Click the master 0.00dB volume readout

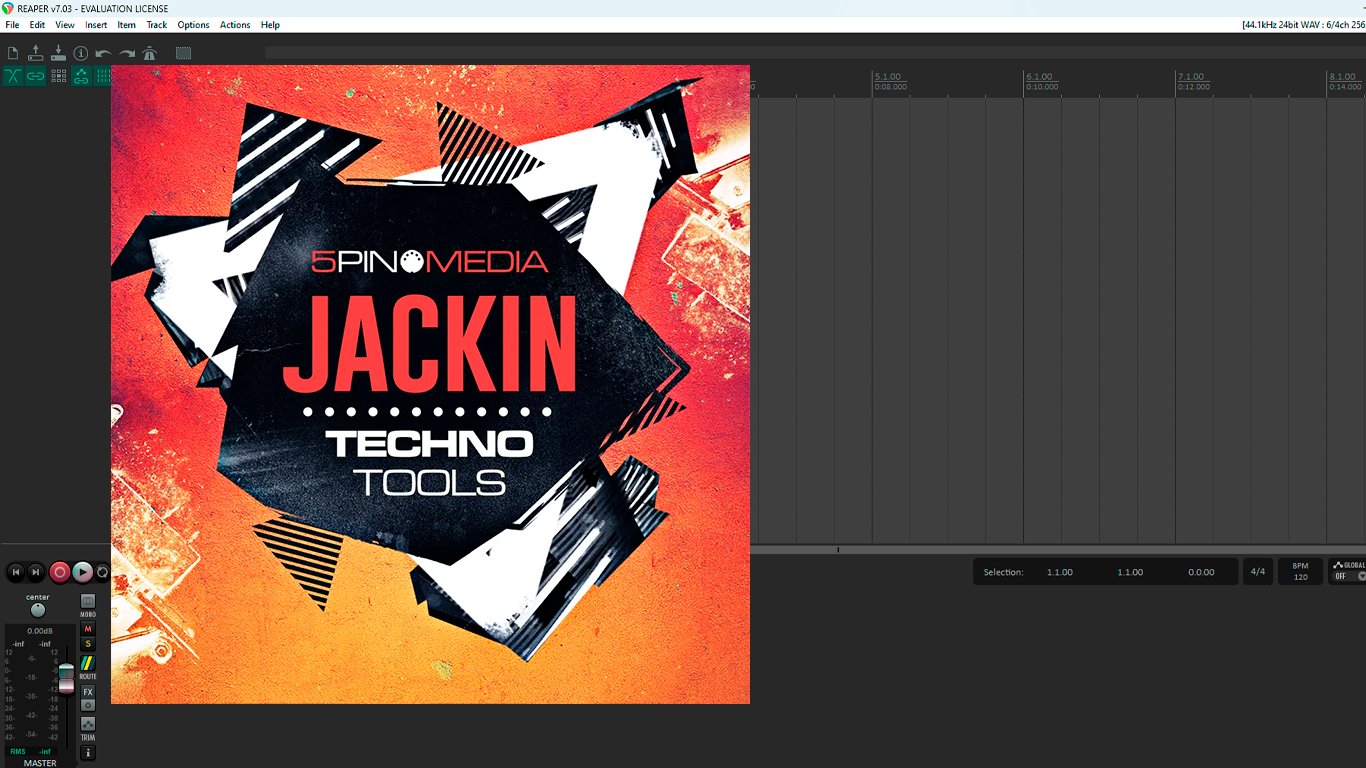(40, 631)
